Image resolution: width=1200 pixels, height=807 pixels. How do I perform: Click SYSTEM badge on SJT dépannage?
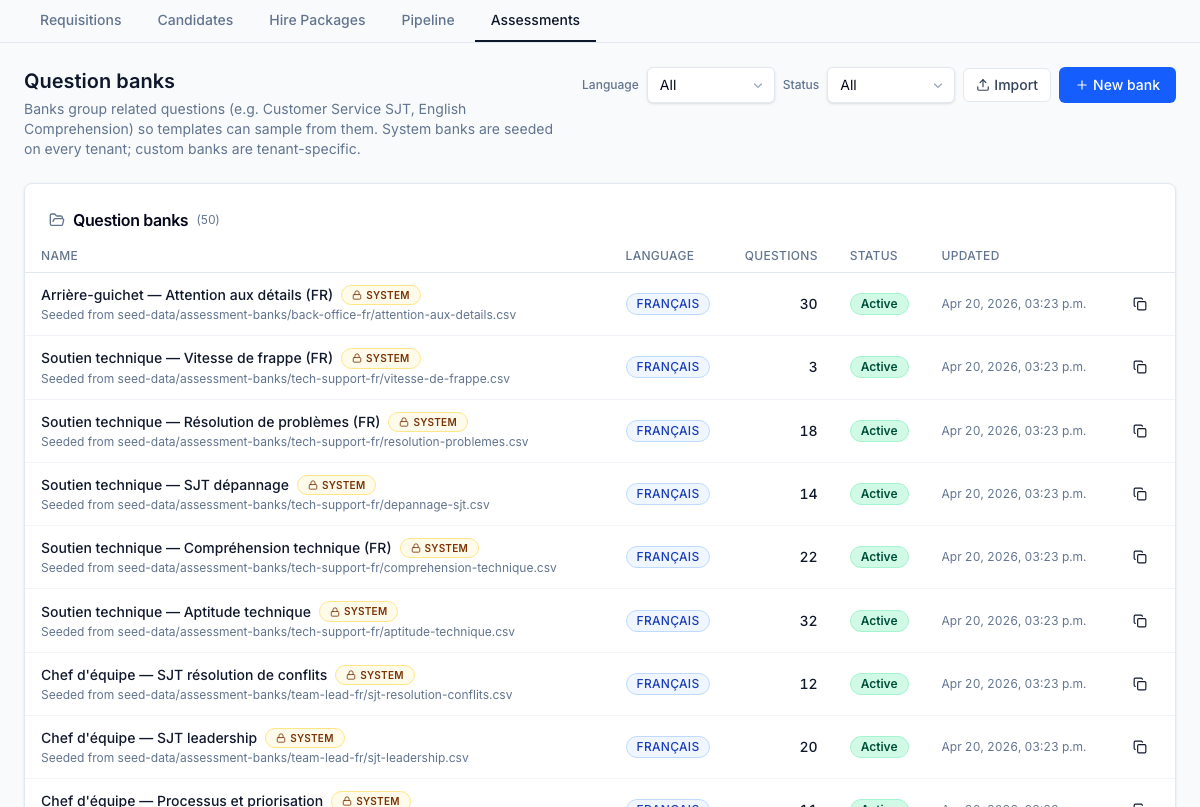[337, 485]
